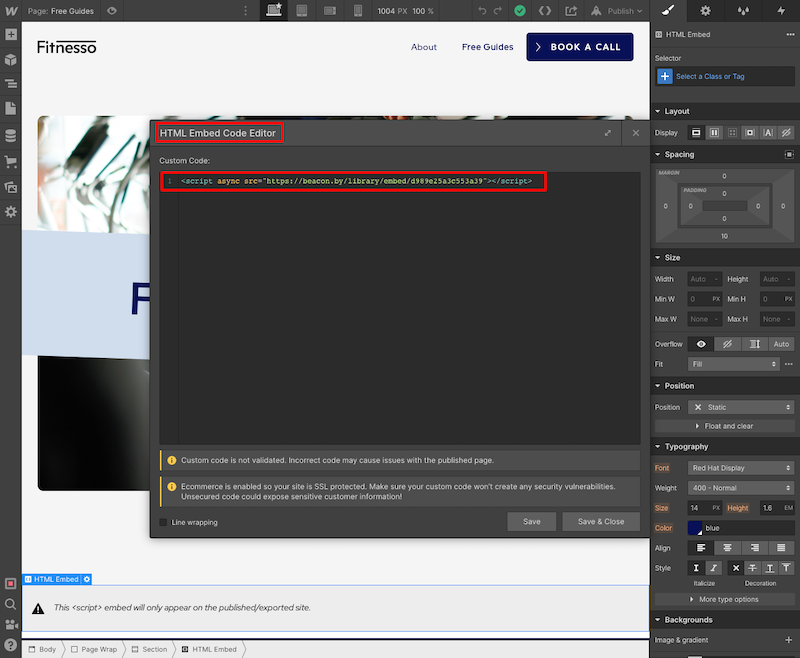Set display to inline-block
Image resolution: width=800 pixels, height=658 pixels.
tap(750, 133)
